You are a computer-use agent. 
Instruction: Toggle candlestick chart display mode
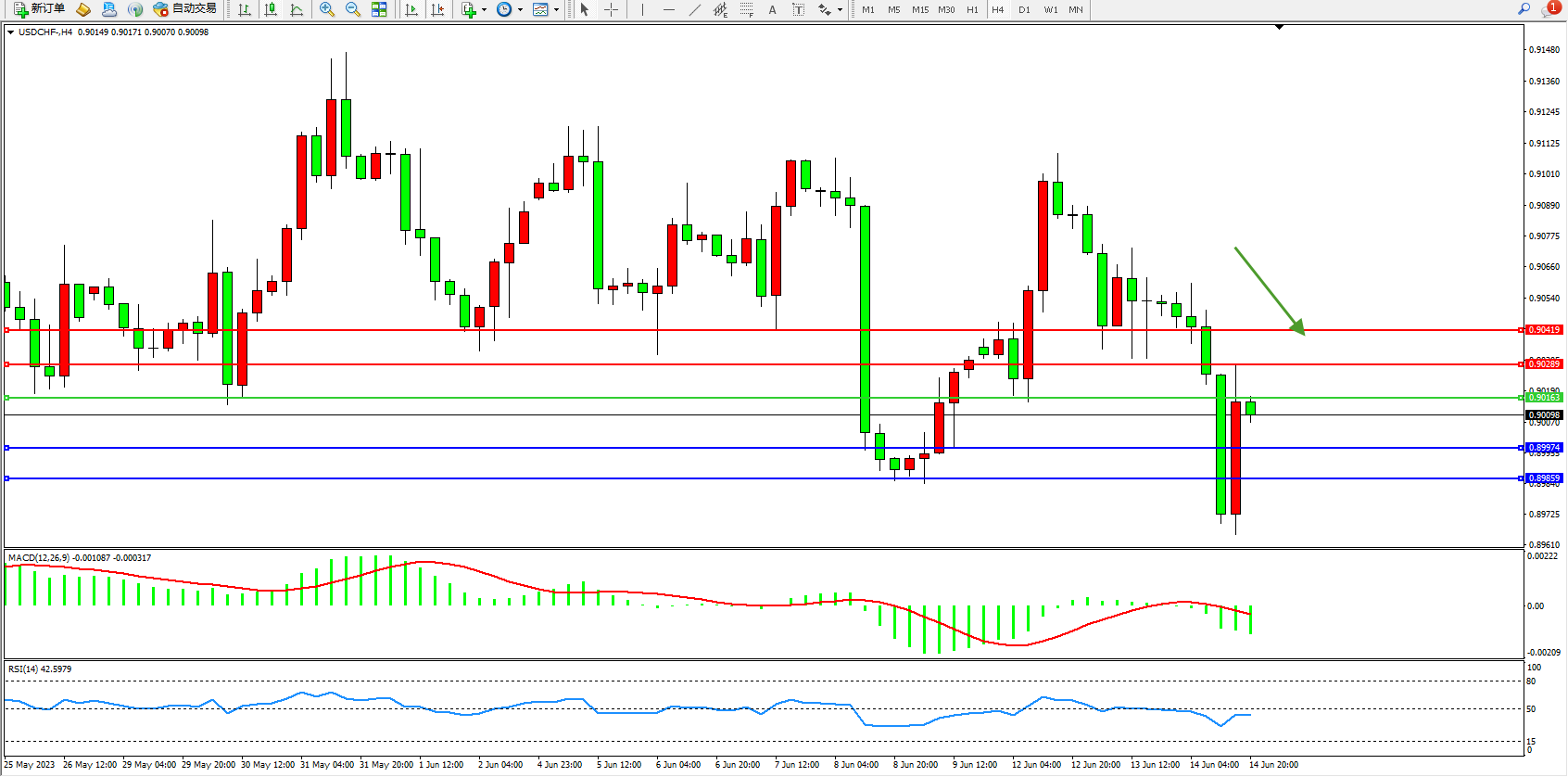[271, 9]
